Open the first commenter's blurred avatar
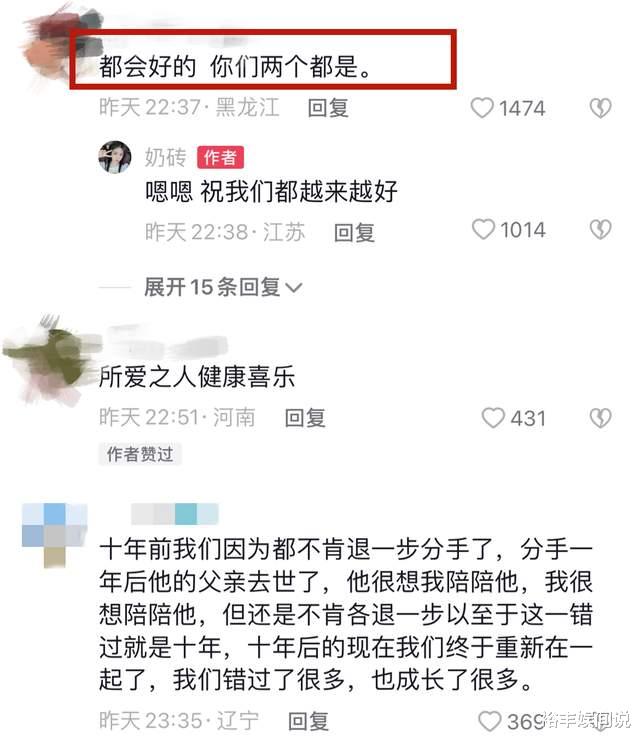The image size is (640, 741). tap(61, 47)
